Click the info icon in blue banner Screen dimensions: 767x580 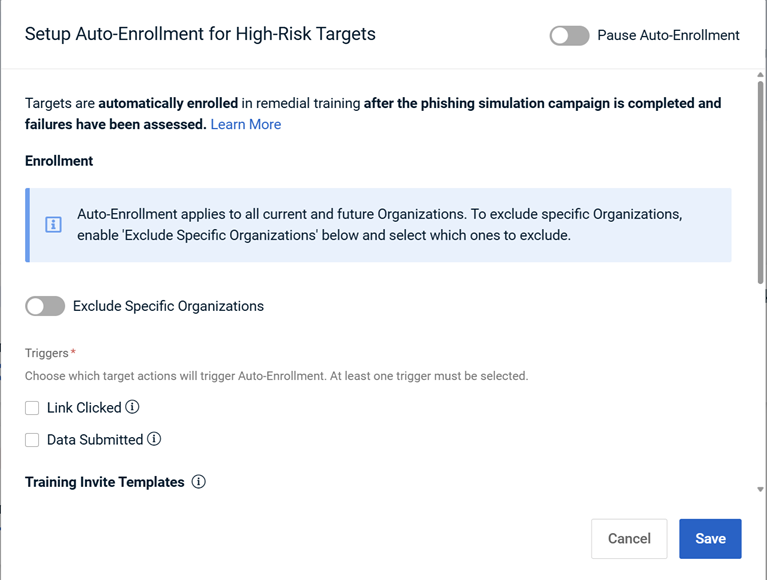pos(54,225)
